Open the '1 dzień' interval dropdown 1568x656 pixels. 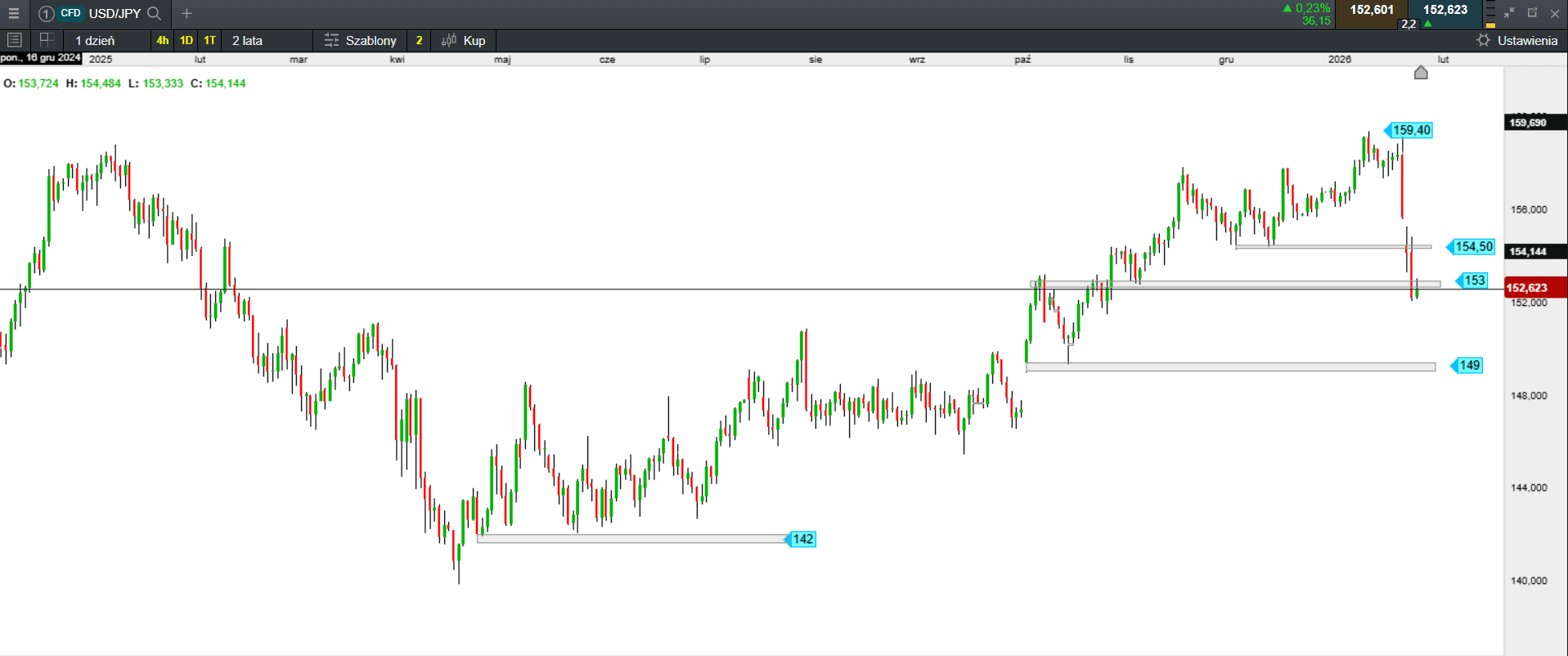[95, 40]
